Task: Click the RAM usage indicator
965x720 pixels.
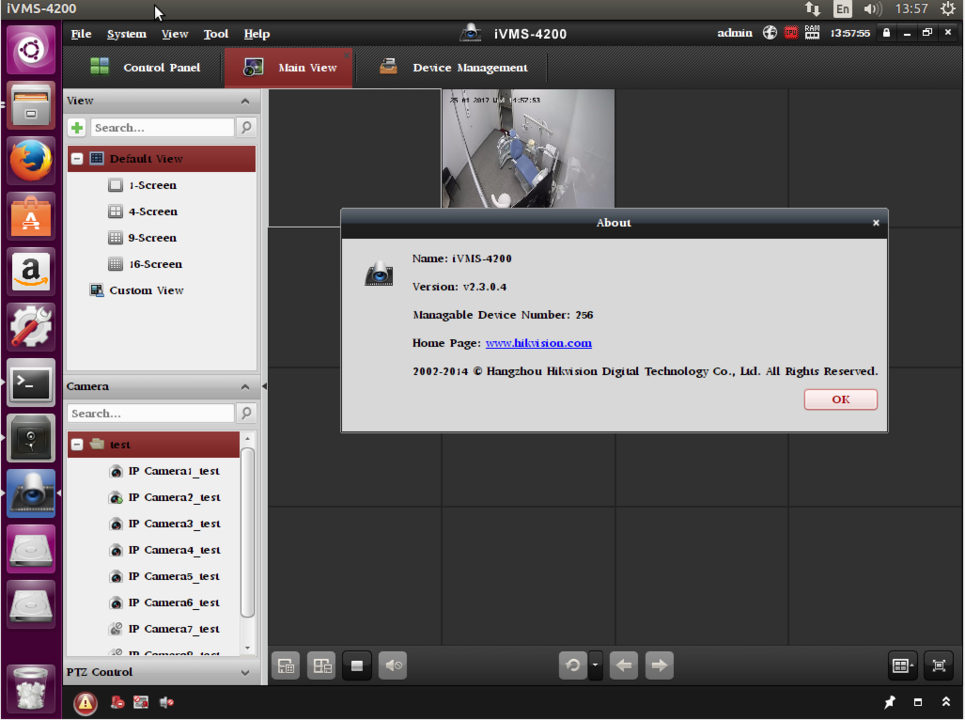Action: 812,33
